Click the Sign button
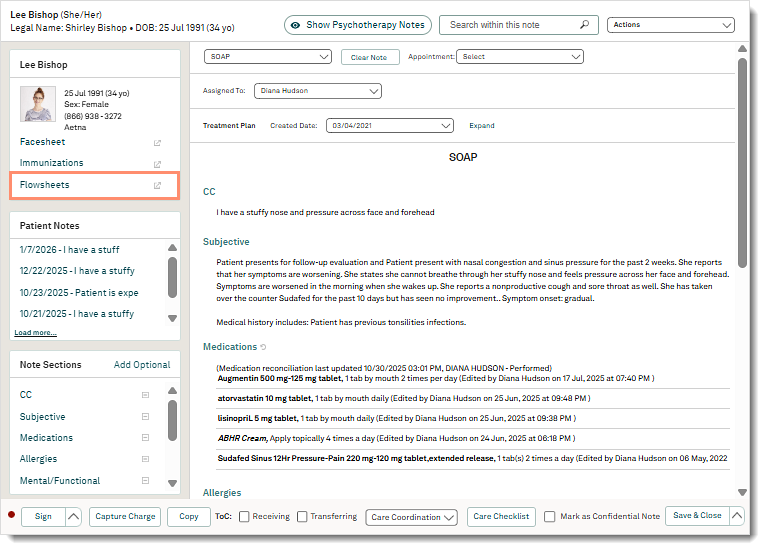Image resolution: width=765 pixels, height=550 pixels. point(43,516)
